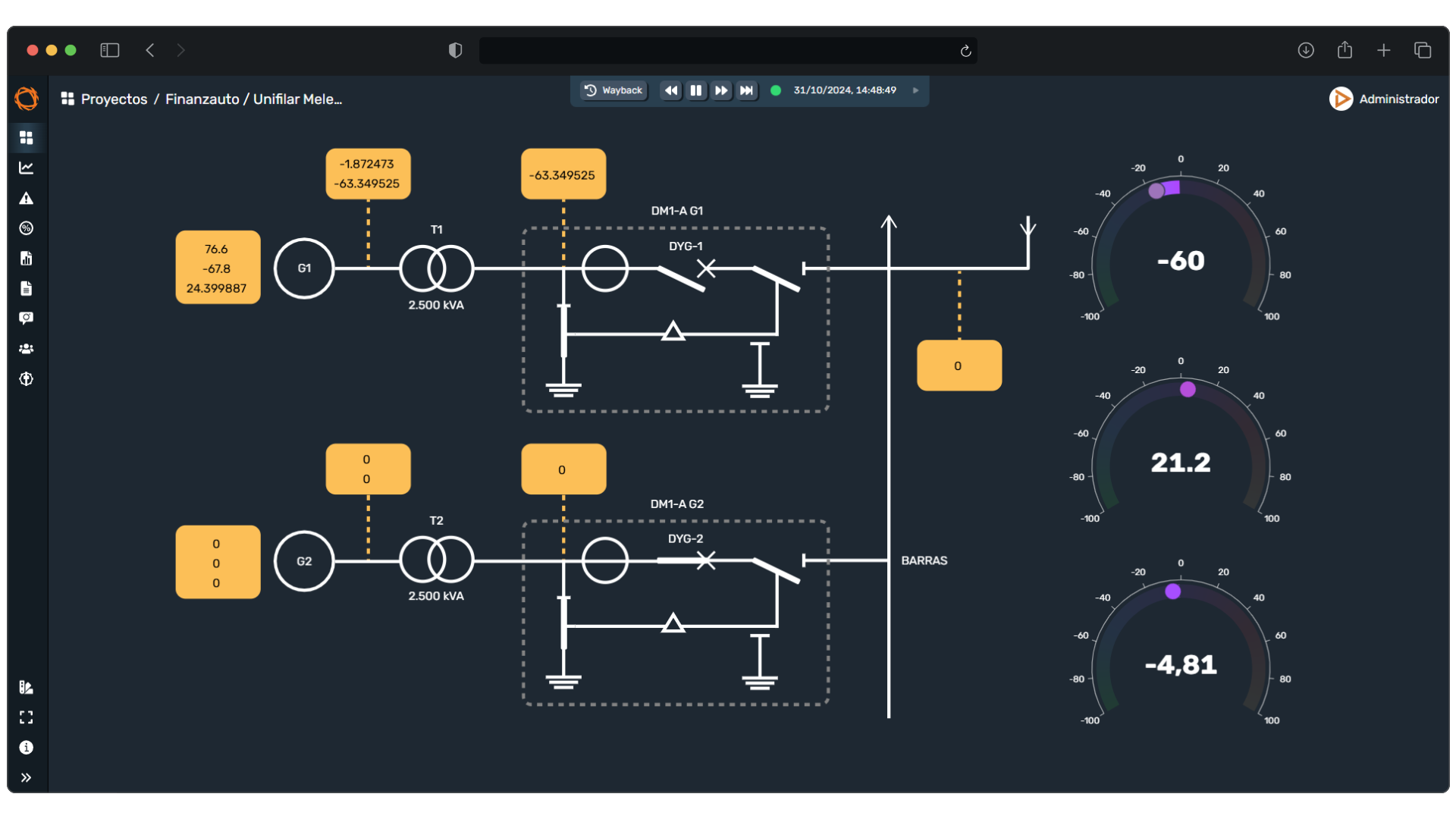Open the users group sidebar icon

tap(27, 349)
